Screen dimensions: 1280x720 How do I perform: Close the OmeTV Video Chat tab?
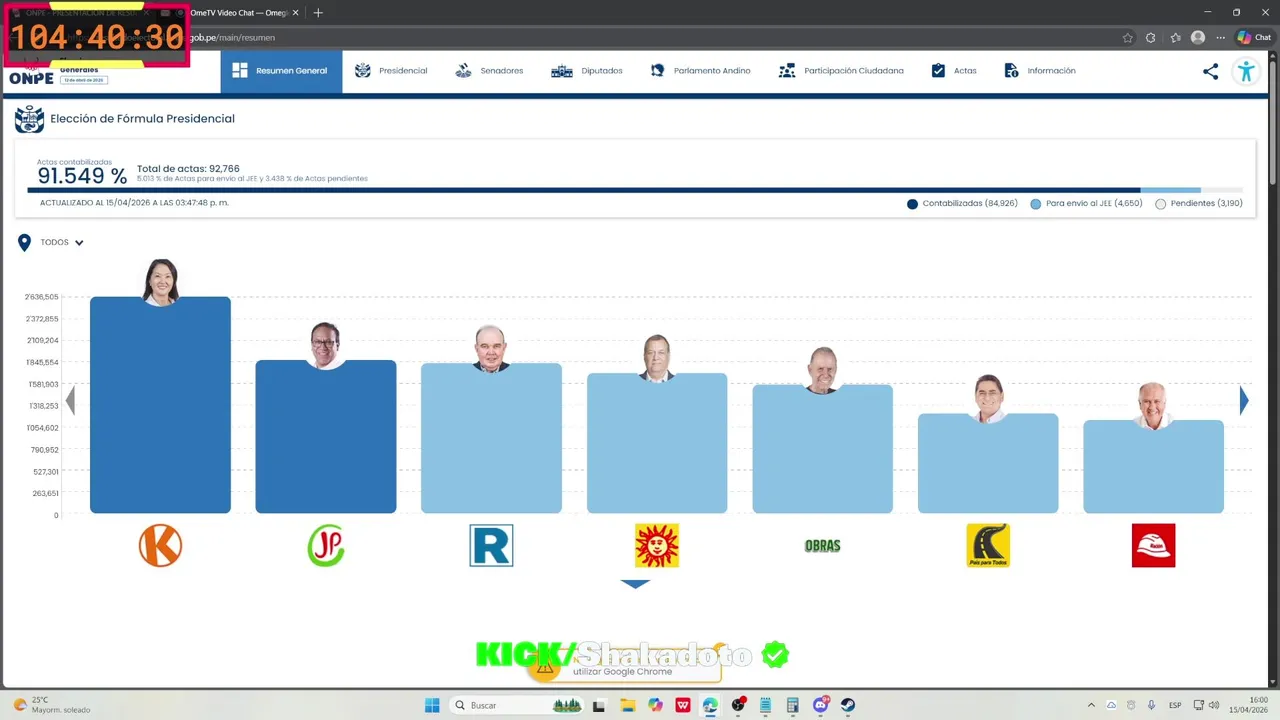296,13
